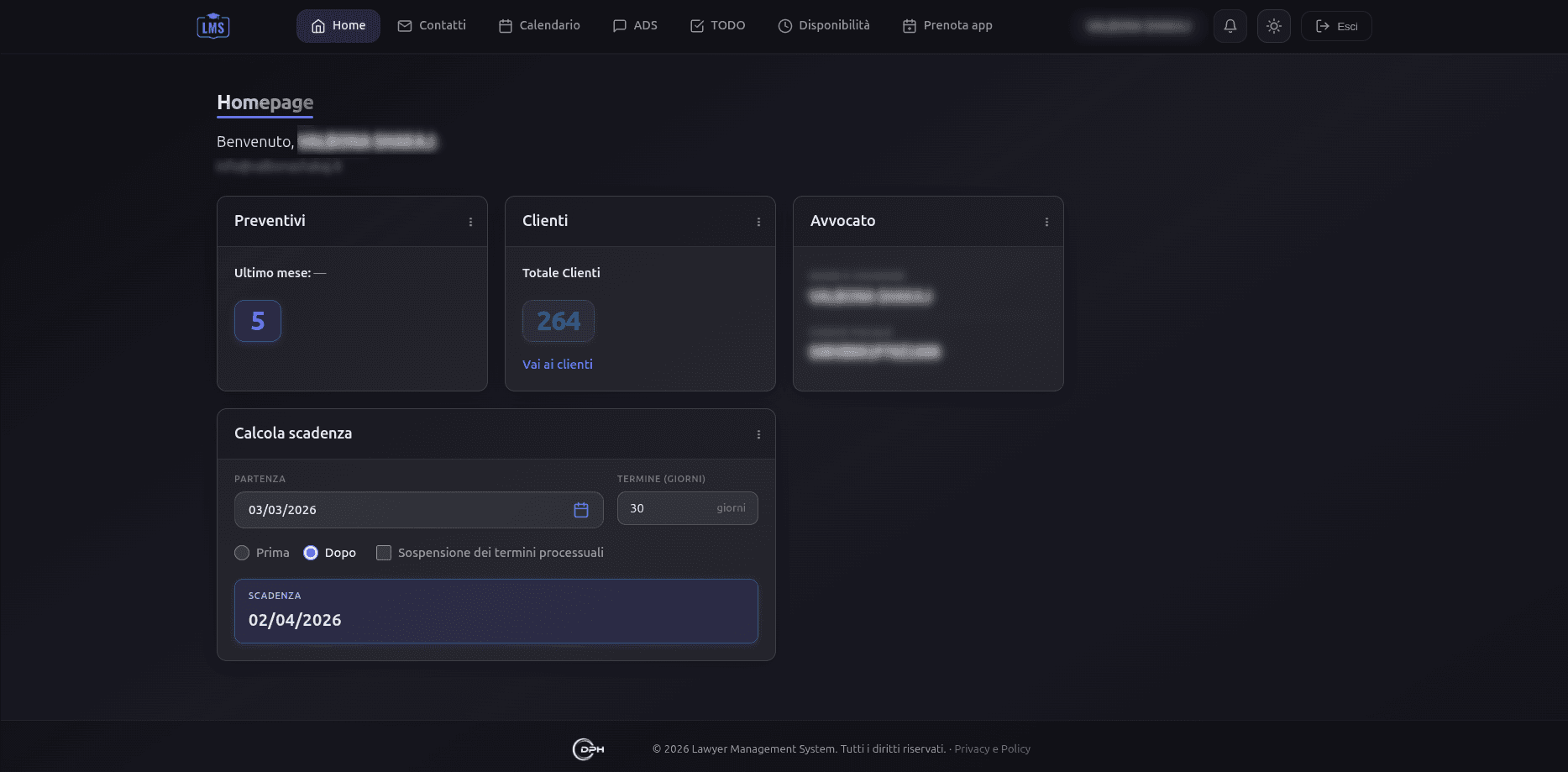Open the notifications bell
Viewport: 1568px width, 772px height.
pos(1230,26)
